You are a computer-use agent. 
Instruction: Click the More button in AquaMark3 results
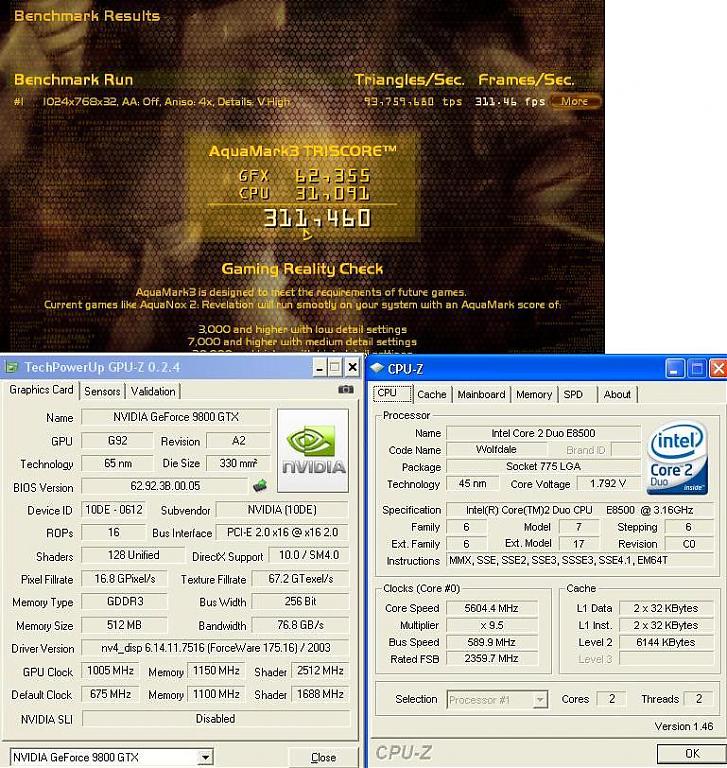coord(574,101)
